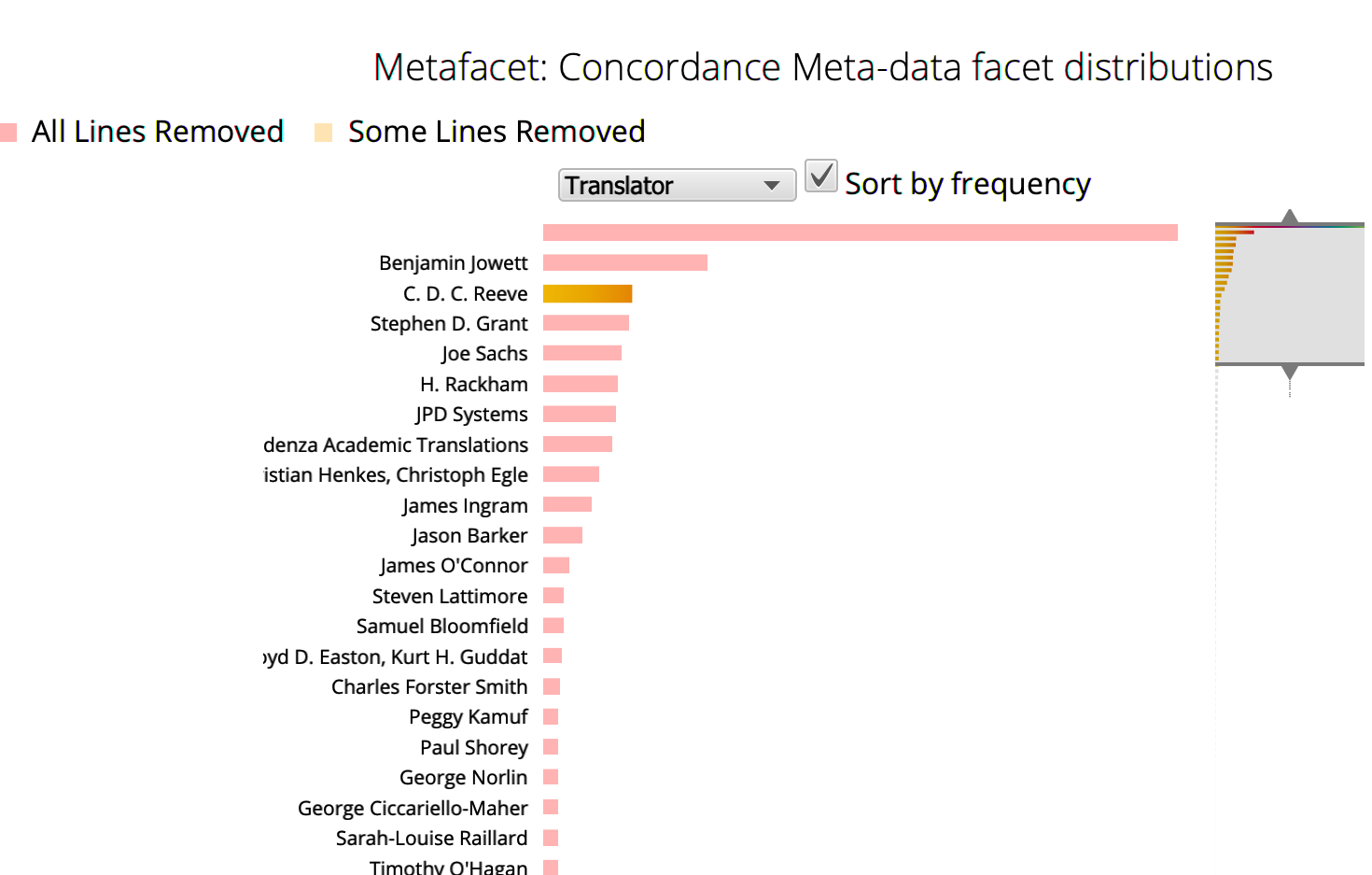Open the Translator facet dropdown

click(x=676, y=185)
